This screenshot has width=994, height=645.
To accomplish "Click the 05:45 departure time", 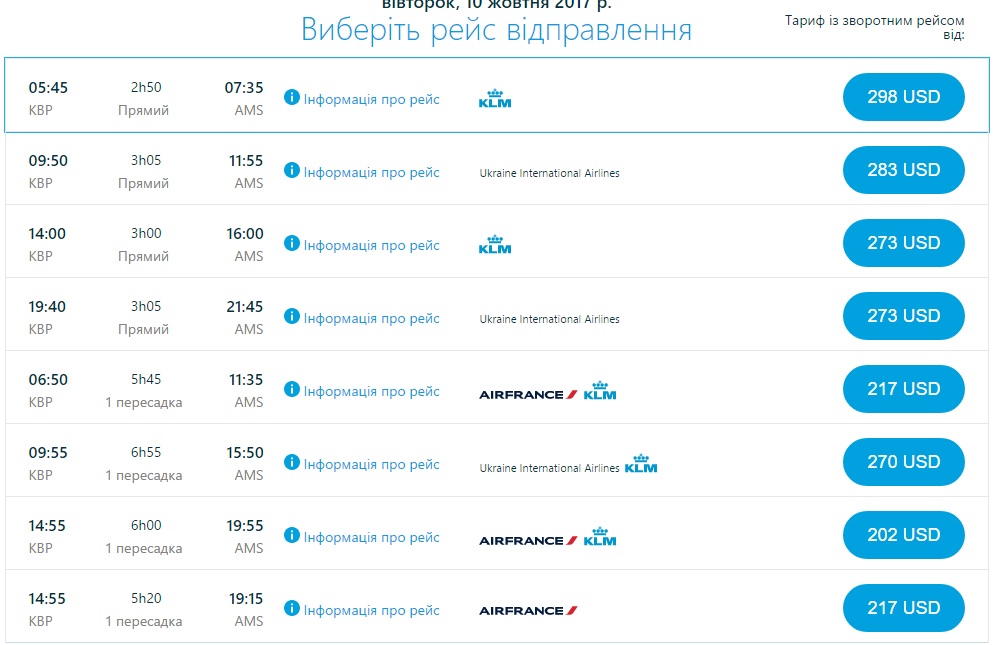I will 48,88.
